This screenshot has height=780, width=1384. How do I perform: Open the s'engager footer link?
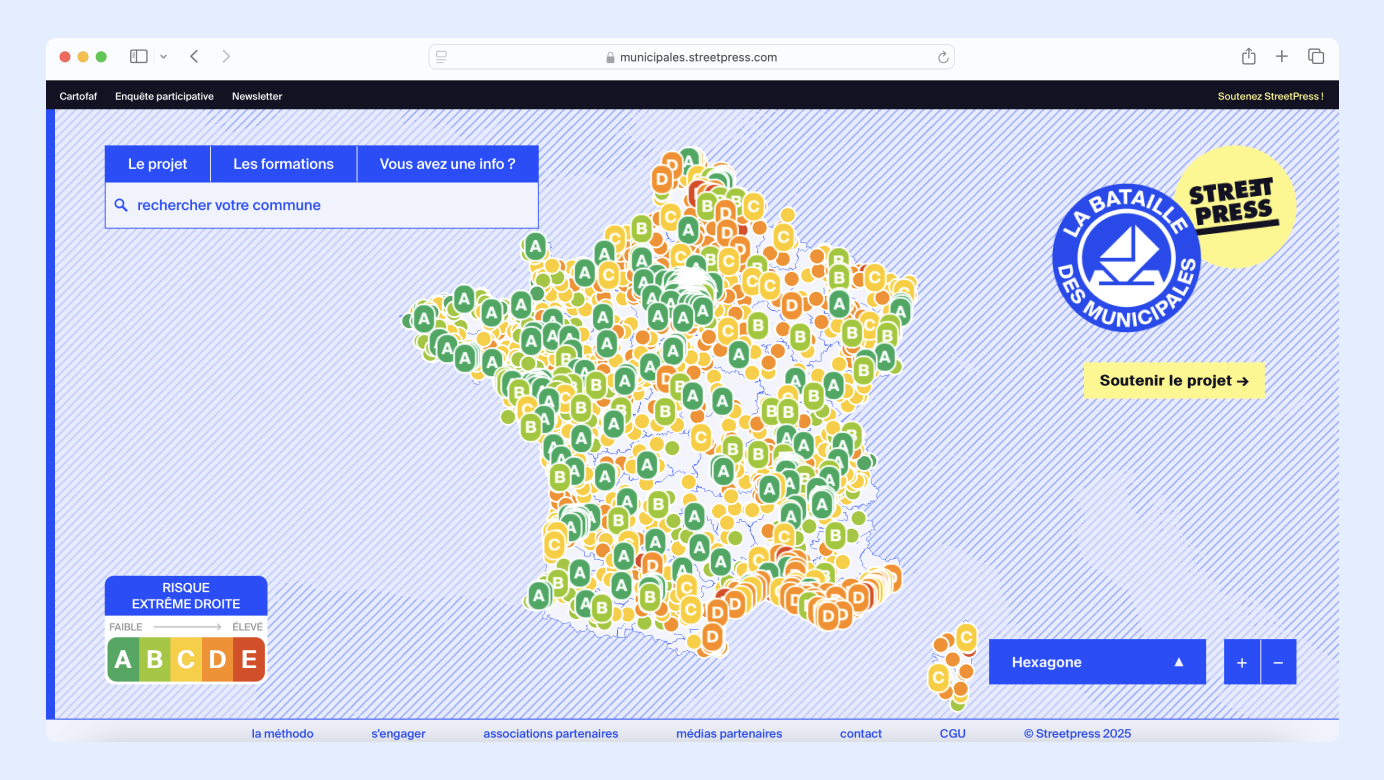(398, 734)
